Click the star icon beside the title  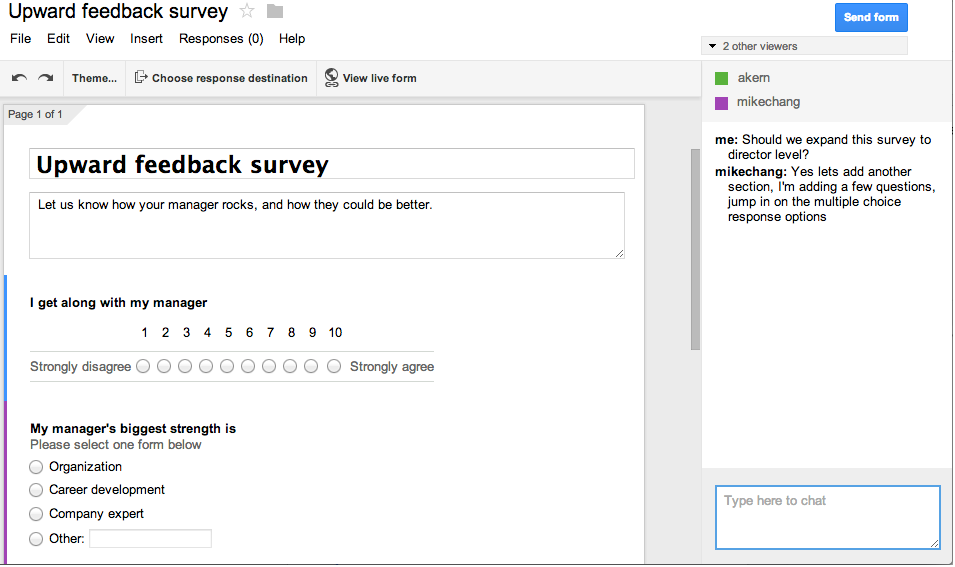click(x=247, y=12)
